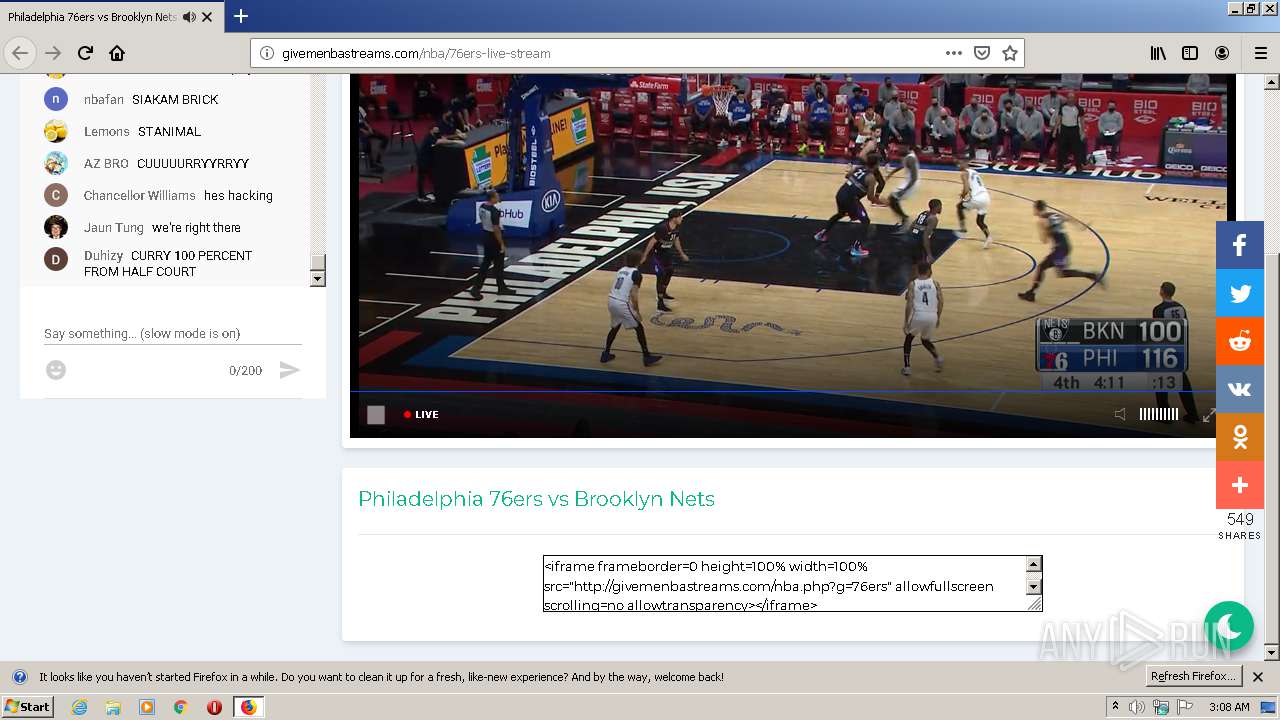Dismiss the Firefox notification bar
Viewport: 1280px width, 720px height.
point(1258,677)
